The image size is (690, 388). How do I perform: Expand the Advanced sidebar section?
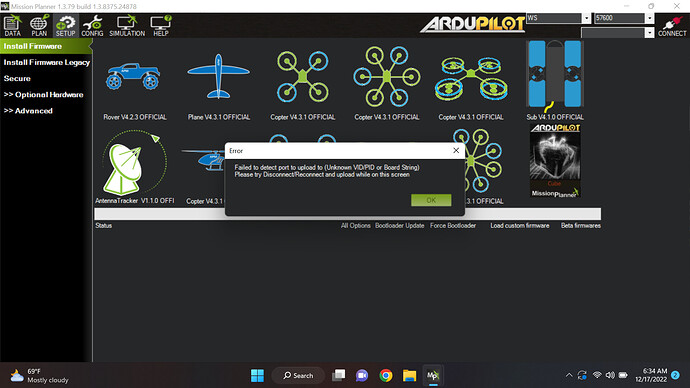(x=28, y=111)
